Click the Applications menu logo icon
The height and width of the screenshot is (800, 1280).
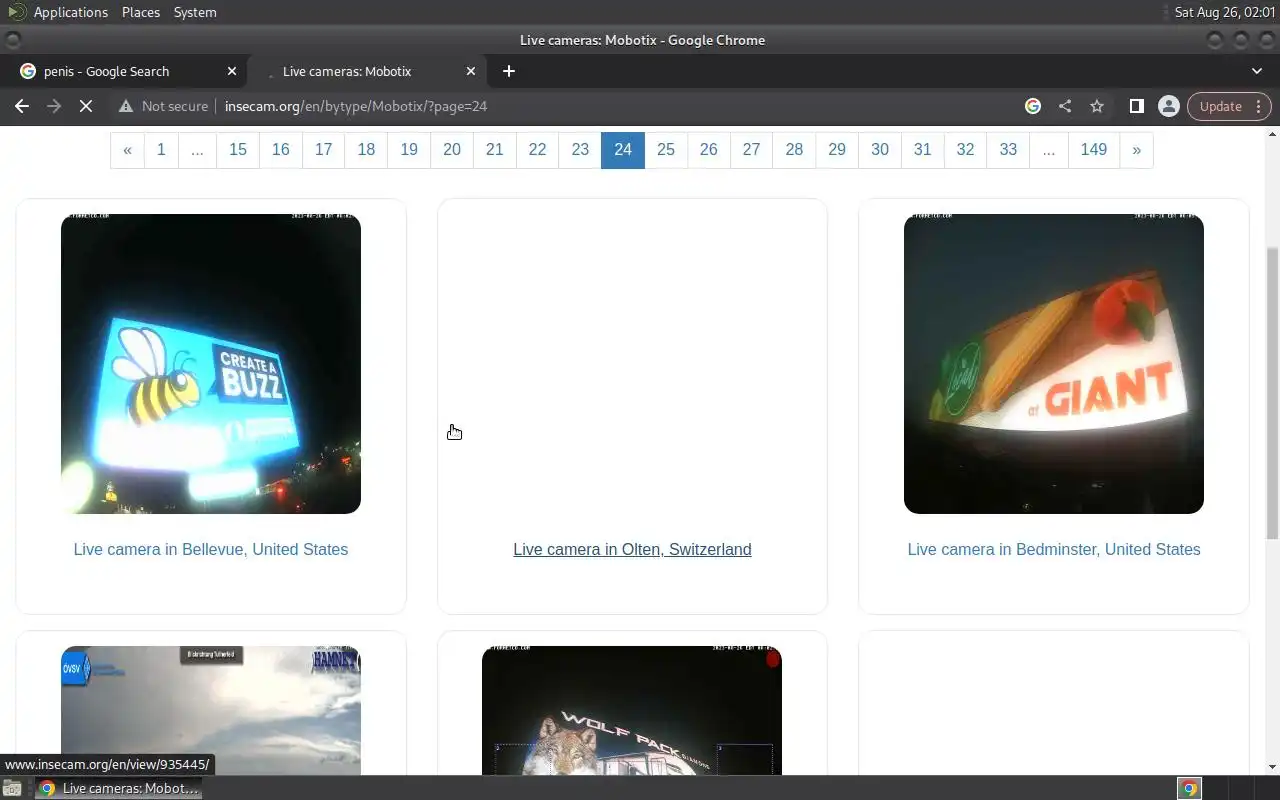click(16, 12)
